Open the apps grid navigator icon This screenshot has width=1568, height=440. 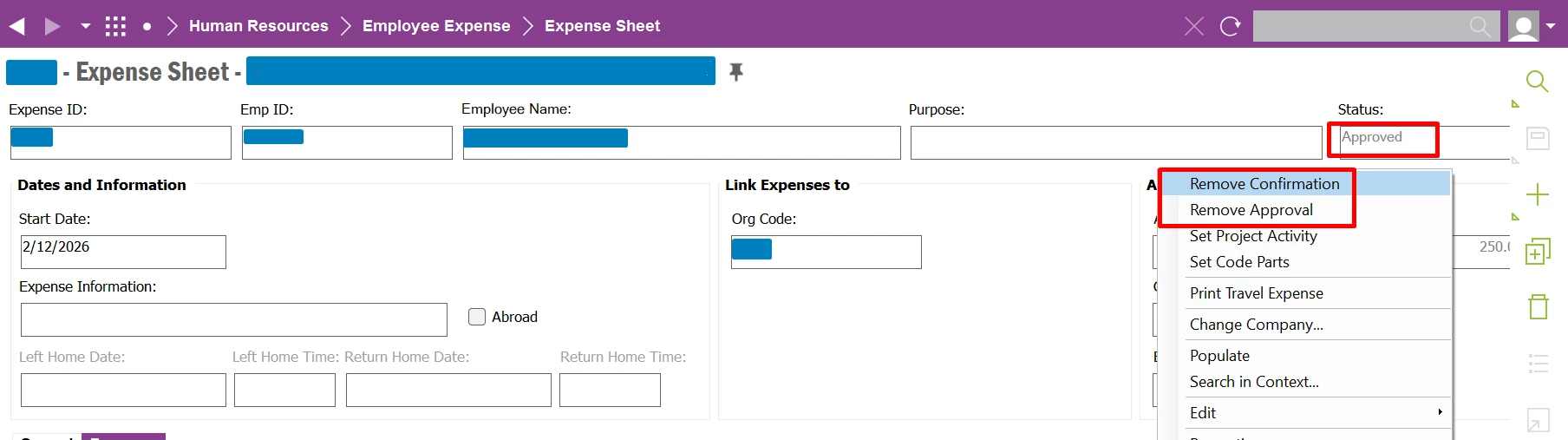[115, 26]
